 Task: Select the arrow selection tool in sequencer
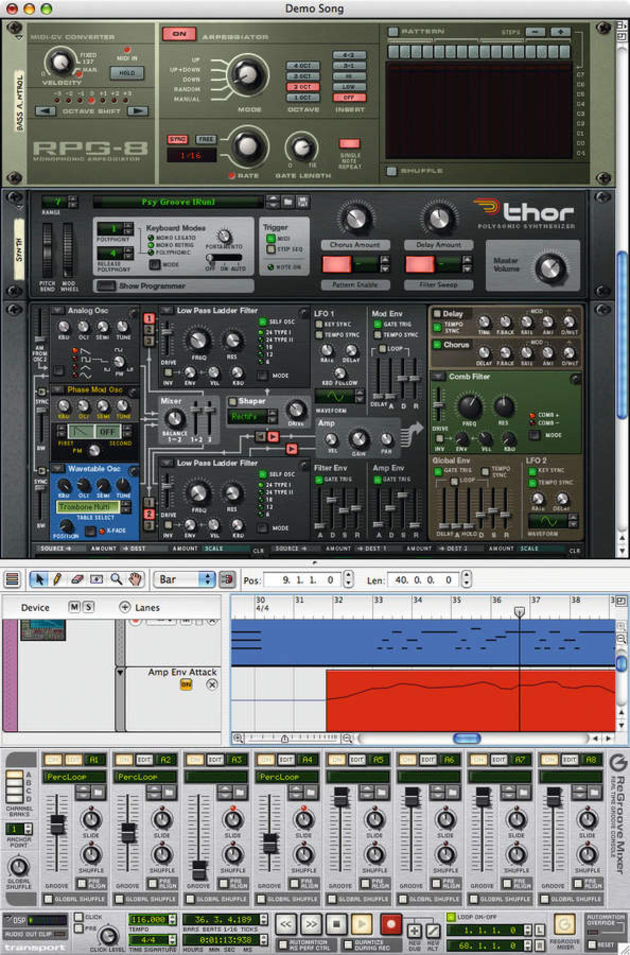pos(40,579)
